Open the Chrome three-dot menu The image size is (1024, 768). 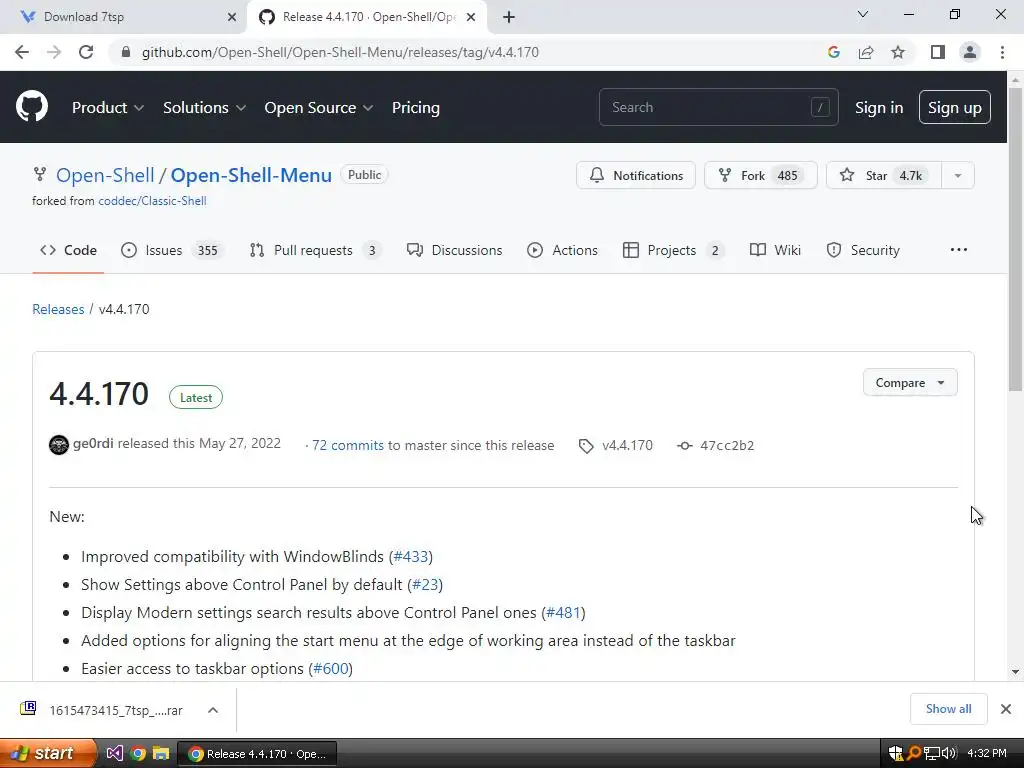[x=1002, y=52]
